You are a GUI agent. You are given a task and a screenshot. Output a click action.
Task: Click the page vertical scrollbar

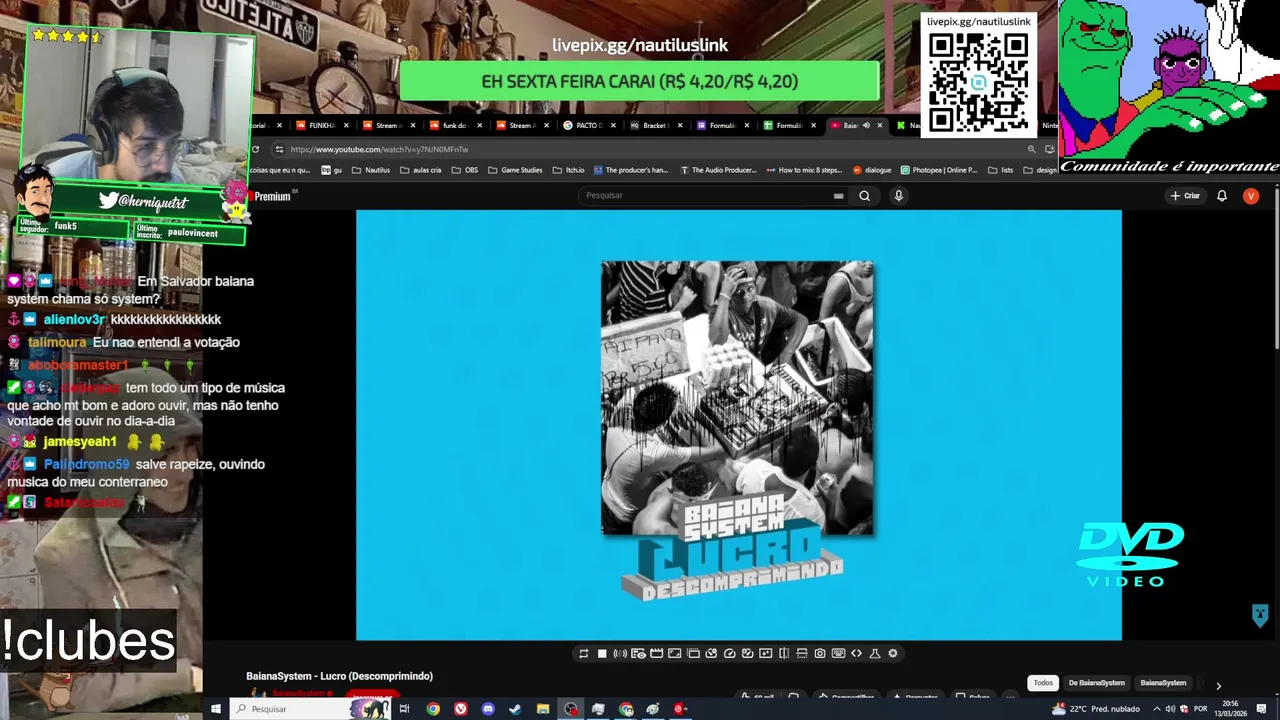pyautogui.click(x=1275, y=270)
